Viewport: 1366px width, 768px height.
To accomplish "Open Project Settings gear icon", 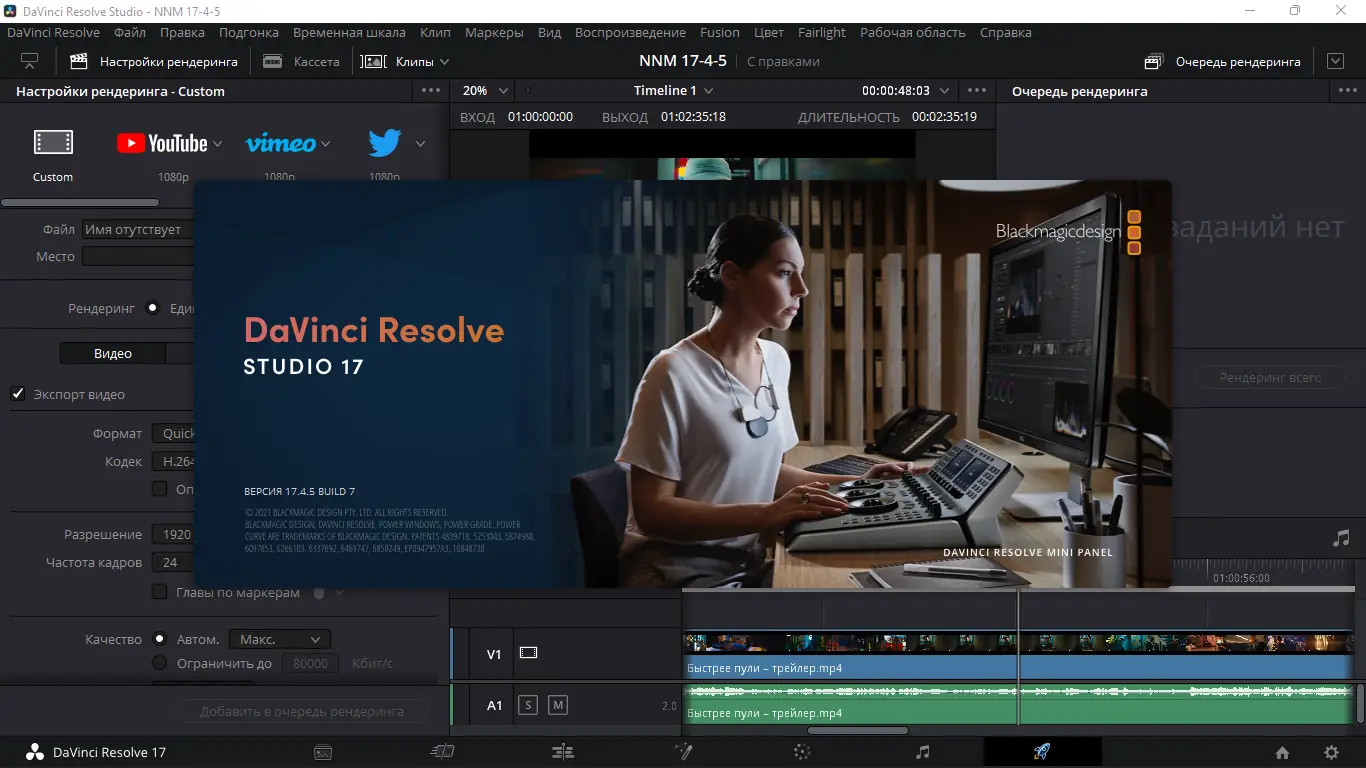I will tap(1331, 753).
